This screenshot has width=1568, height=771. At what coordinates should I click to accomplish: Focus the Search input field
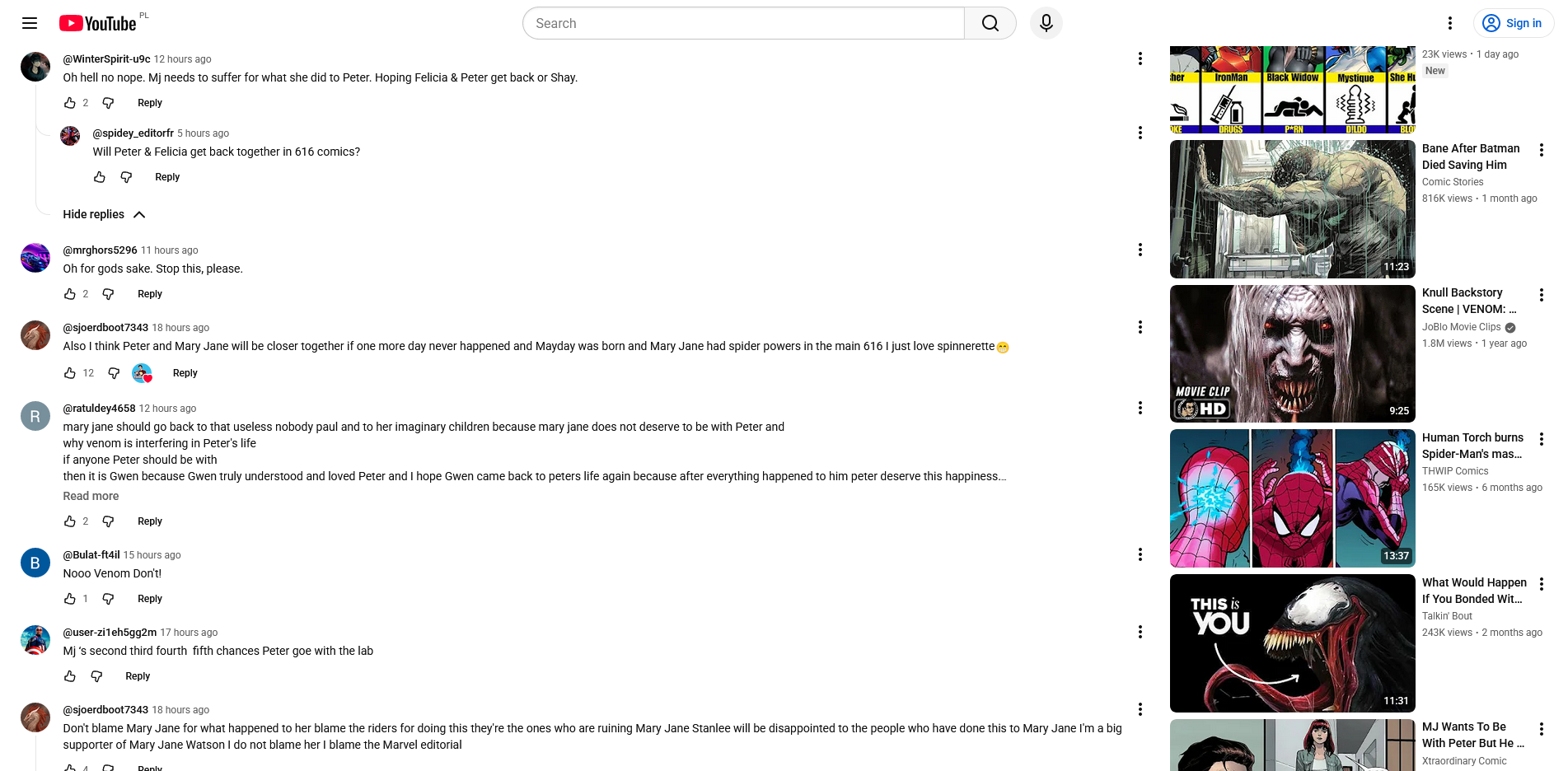click(x=743, y=23)
